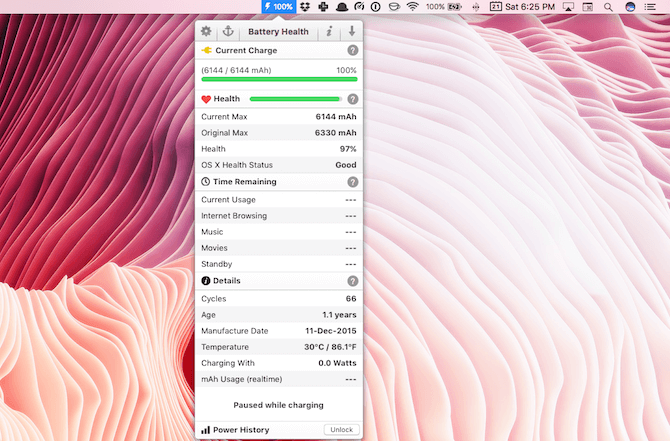Image resolution: width=670 pixels, height=441 pixels.
Task: Select the mAh Usage (realtime) row
Action: pos(279,379)
